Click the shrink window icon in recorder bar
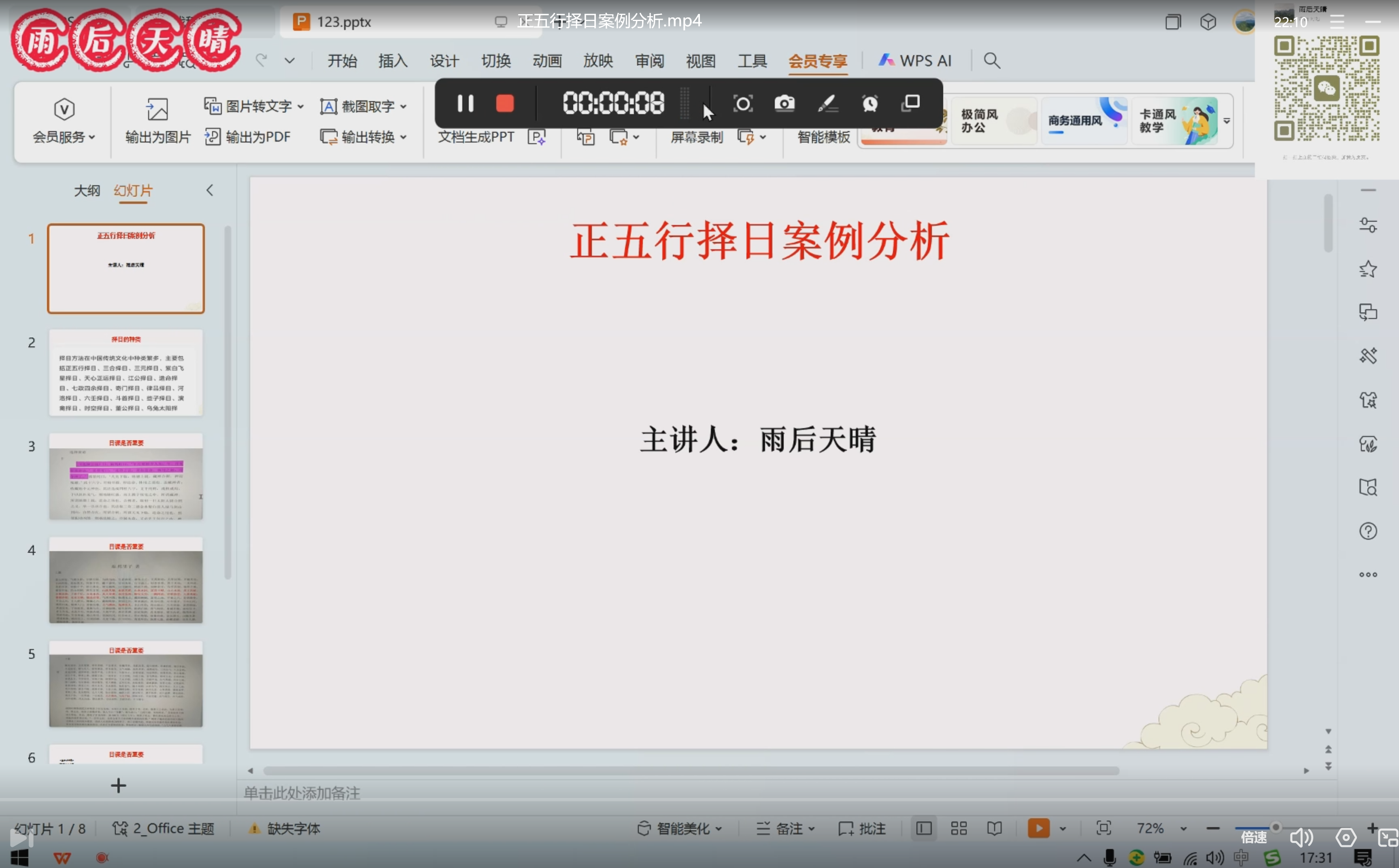 [911, 103]
